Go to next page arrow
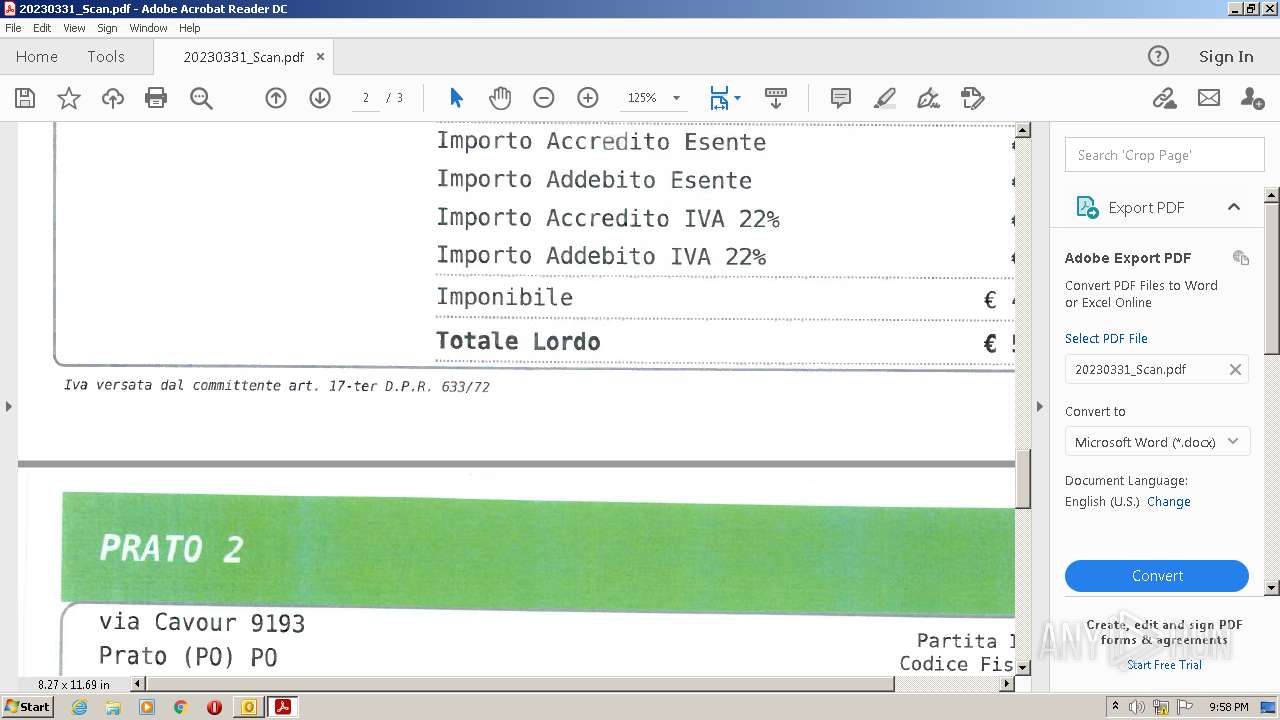 [320, 98]
